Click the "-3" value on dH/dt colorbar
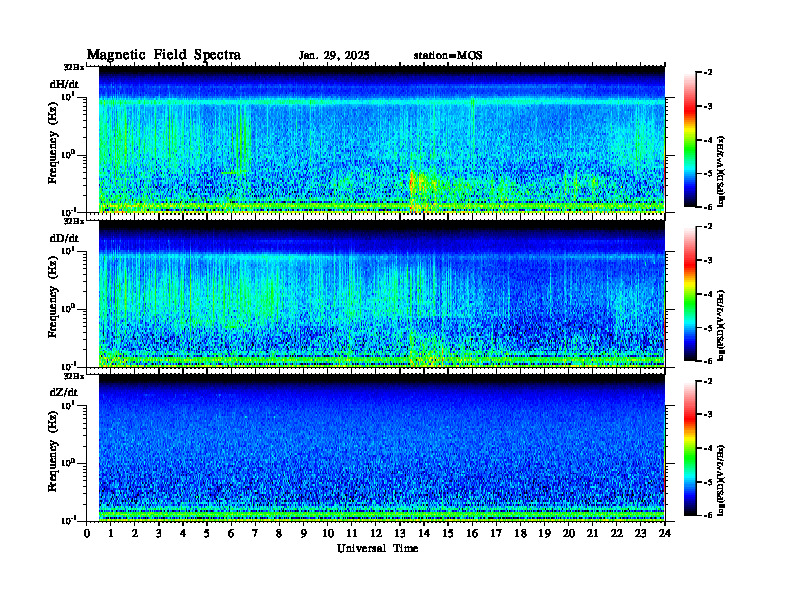This screenshot has width=792, height=612. point(708,106)
